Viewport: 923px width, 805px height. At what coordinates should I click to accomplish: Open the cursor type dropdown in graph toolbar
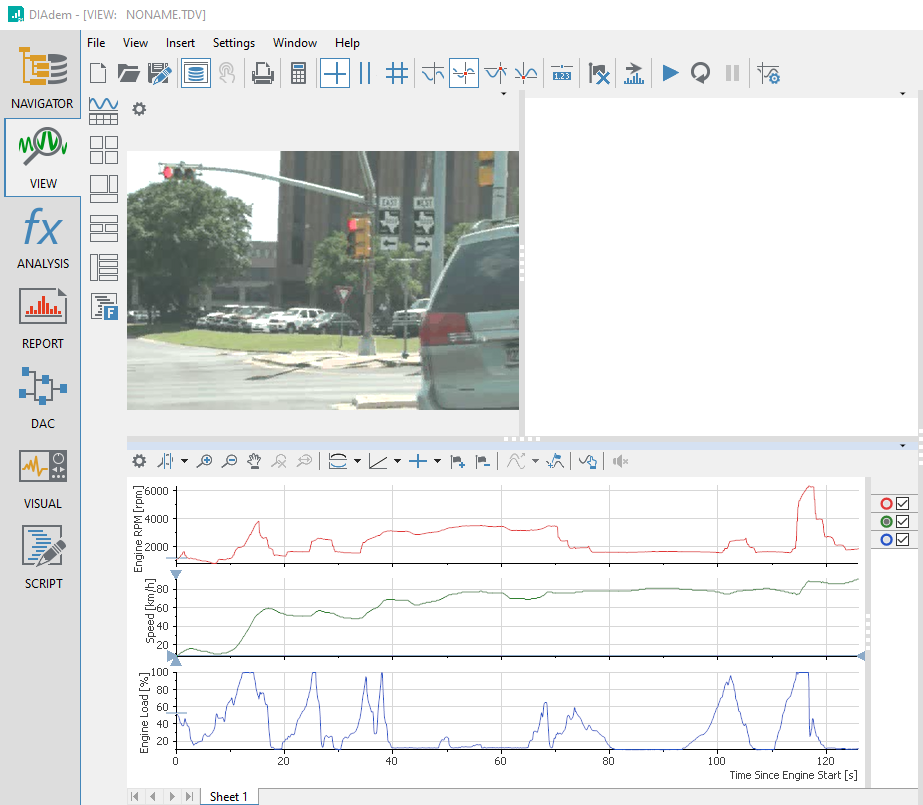pyautogui.click(x=437, y=462)
